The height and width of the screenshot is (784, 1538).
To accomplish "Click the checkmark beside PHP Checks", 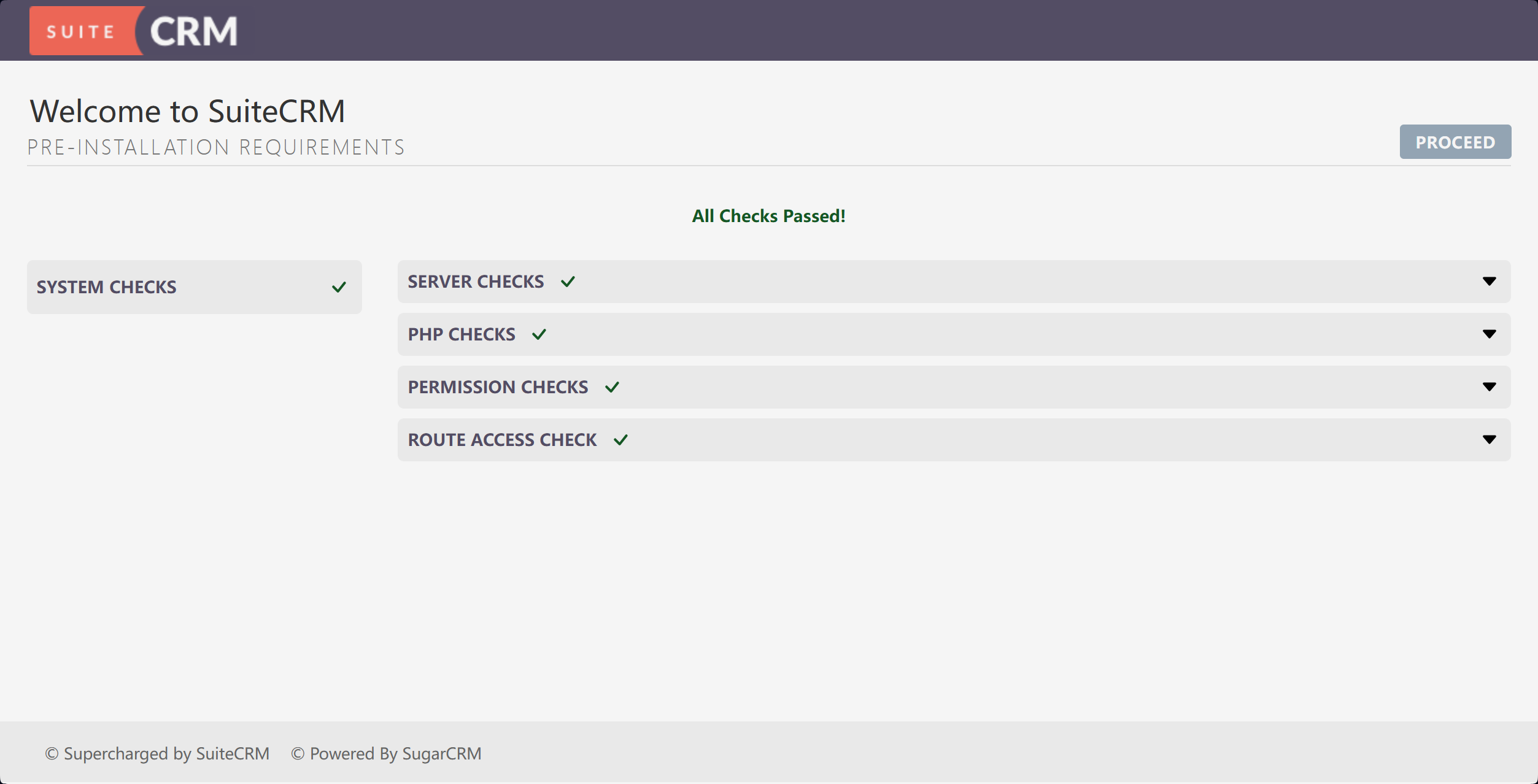I will coord(539,334).
